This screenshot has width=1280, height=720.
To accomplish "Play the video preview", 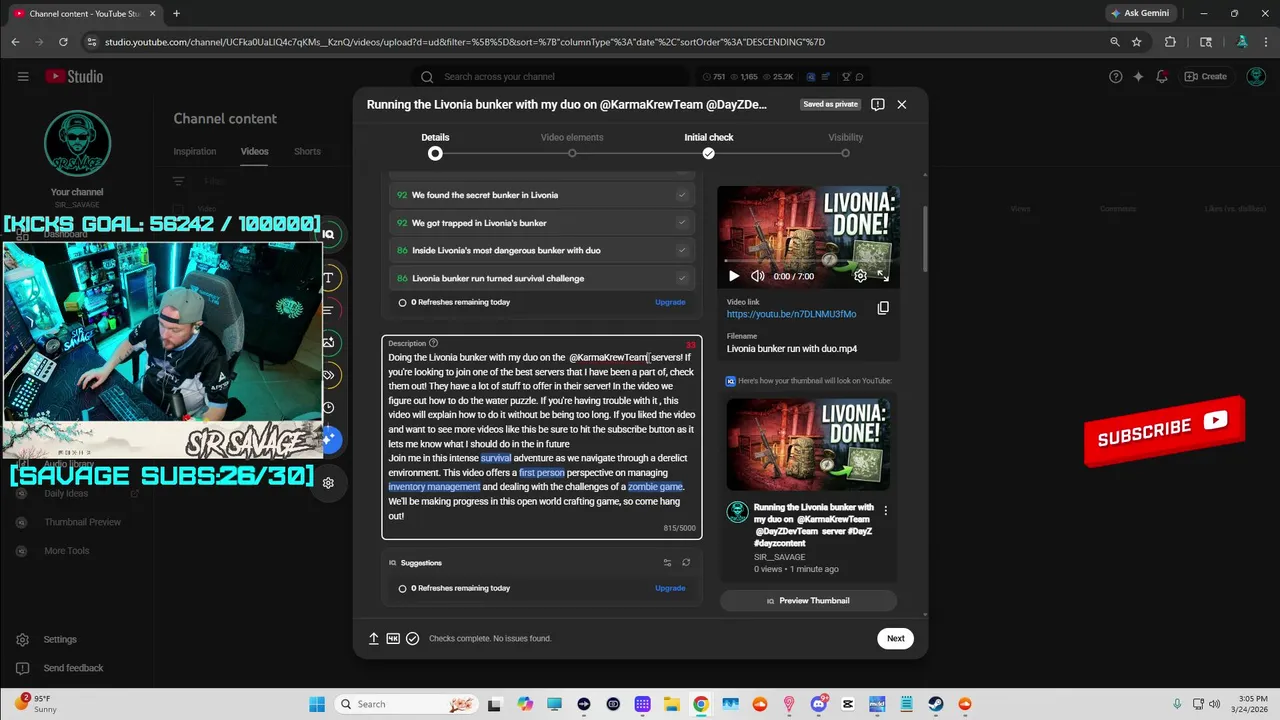I will (734, 276).
